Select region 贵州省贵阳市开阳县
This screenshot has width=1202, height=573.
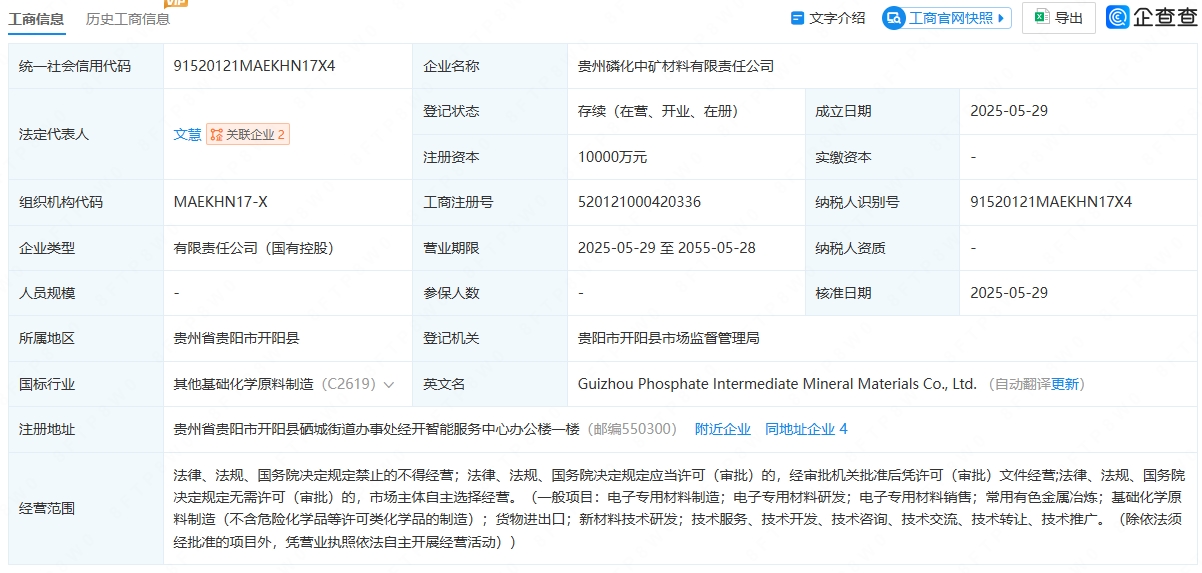coord(236,338)
